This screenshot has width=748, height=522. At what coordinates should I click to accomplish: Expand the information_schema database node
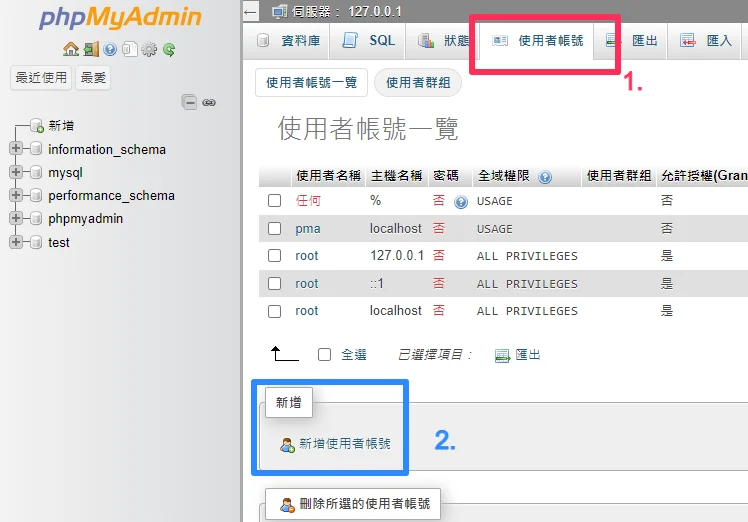pos(15,148)
